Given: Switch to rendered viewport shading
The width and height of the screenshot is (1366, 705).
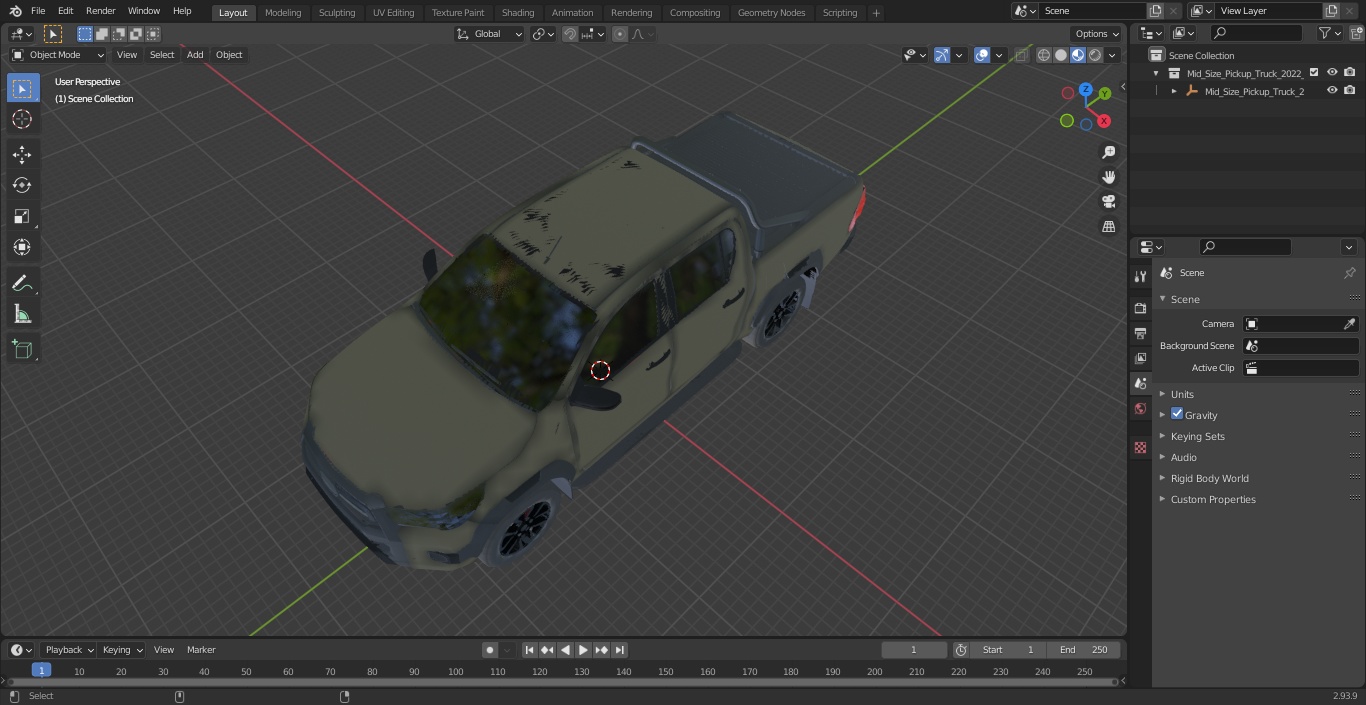Looking at the screenshot, I should [x=1095, y=55].
